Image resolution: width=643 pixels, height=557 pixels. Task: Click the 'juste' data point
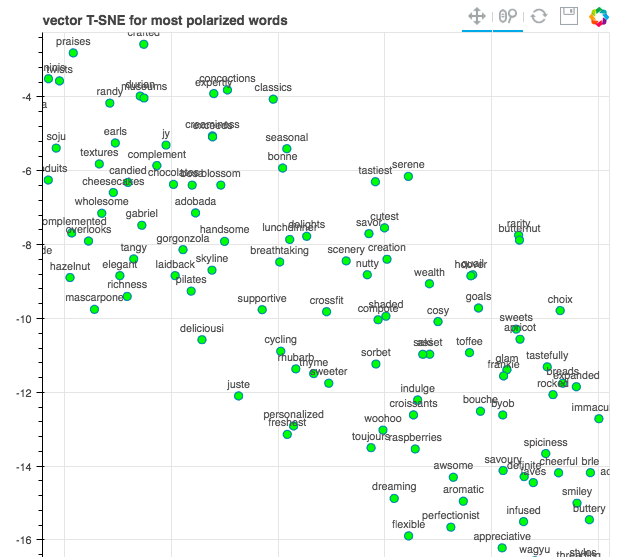pos(239,396)
